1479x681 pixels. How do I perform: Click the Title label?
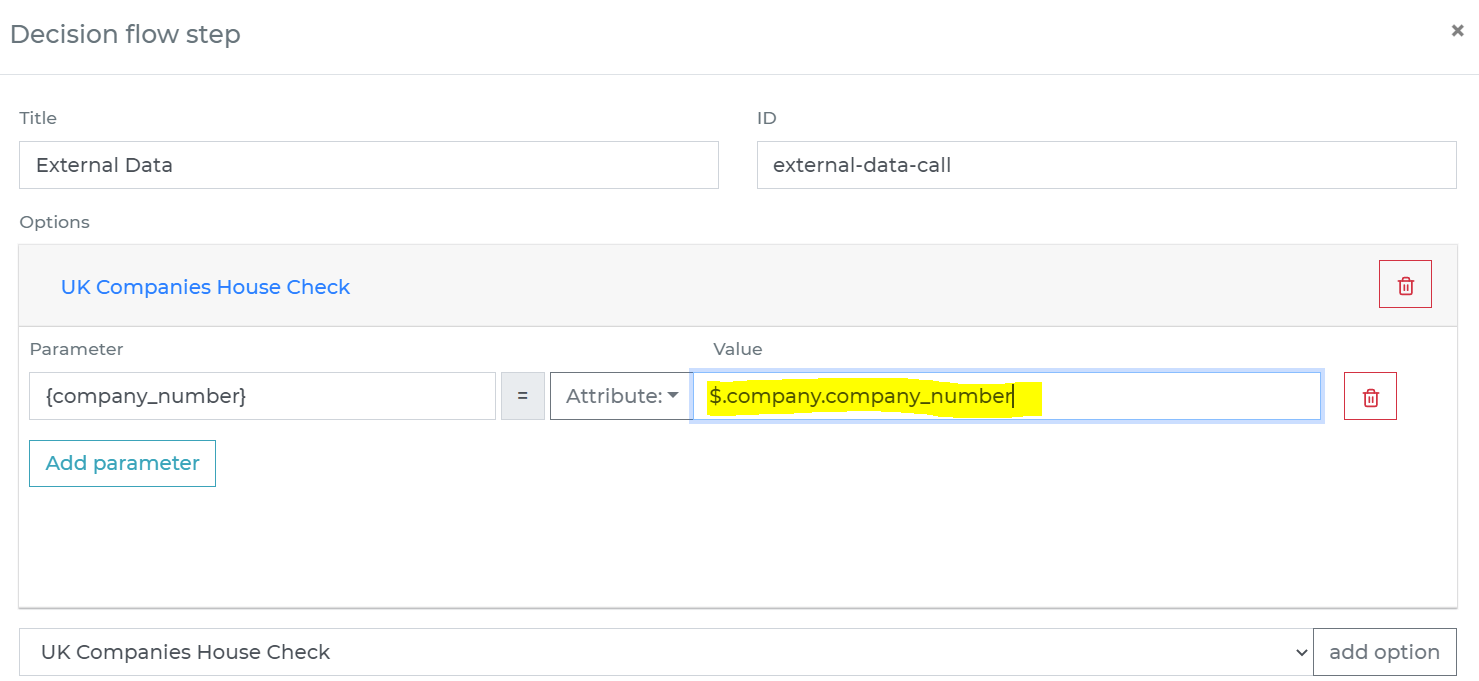coord(38,118)
